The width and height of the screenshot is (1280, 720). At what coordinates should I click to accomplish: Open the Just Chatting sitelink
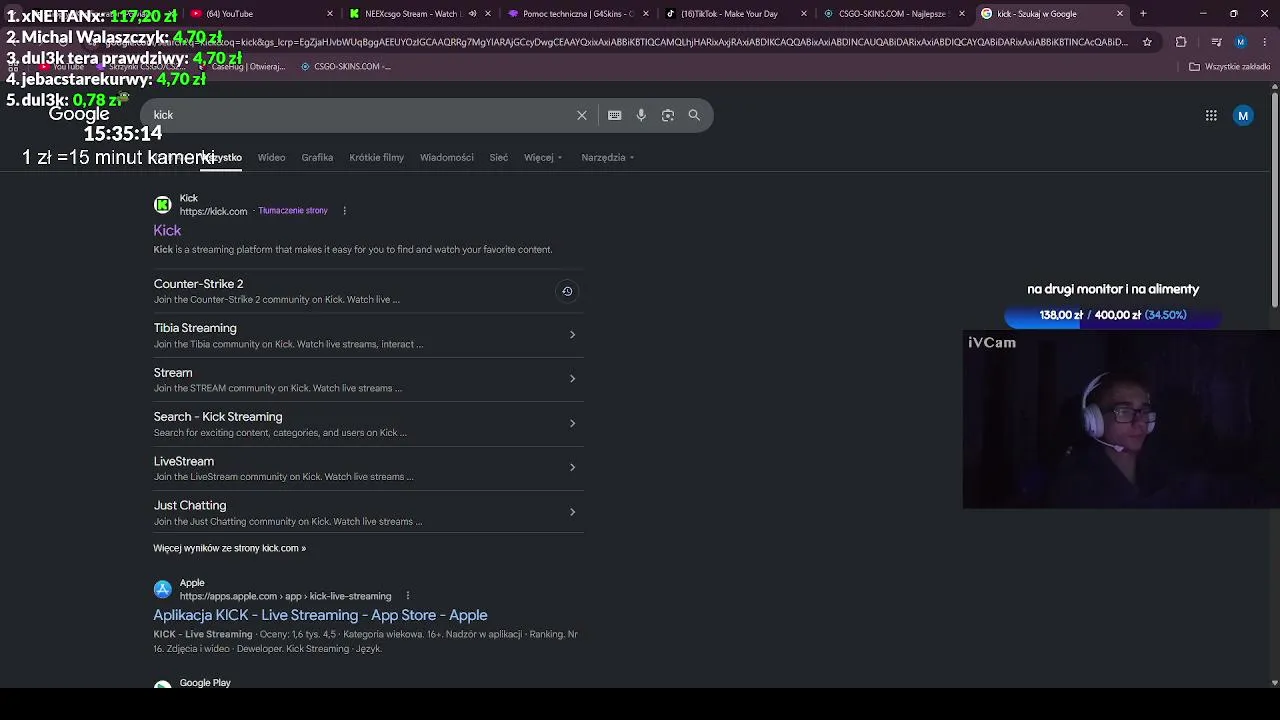point(190,506)
